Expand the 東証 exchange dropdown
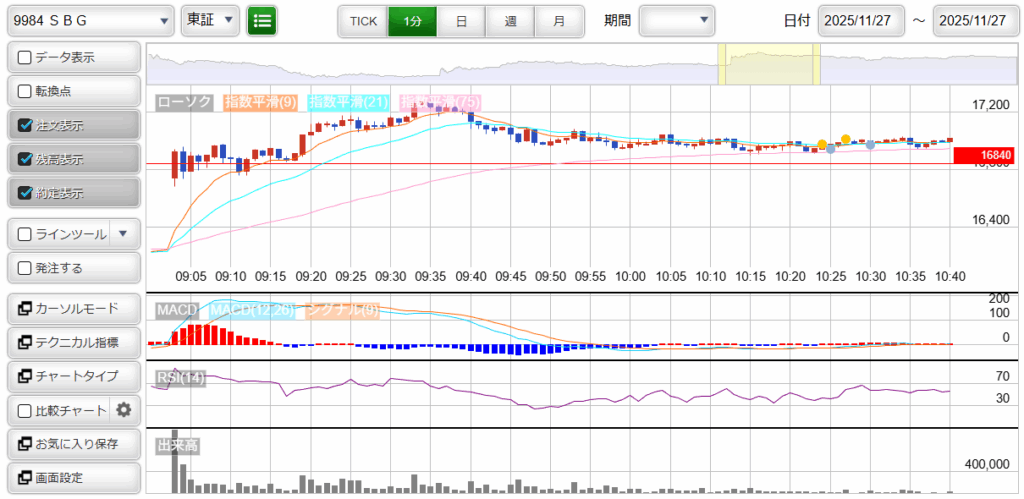This screenshot has height=499, width=1024. (211, 20)
